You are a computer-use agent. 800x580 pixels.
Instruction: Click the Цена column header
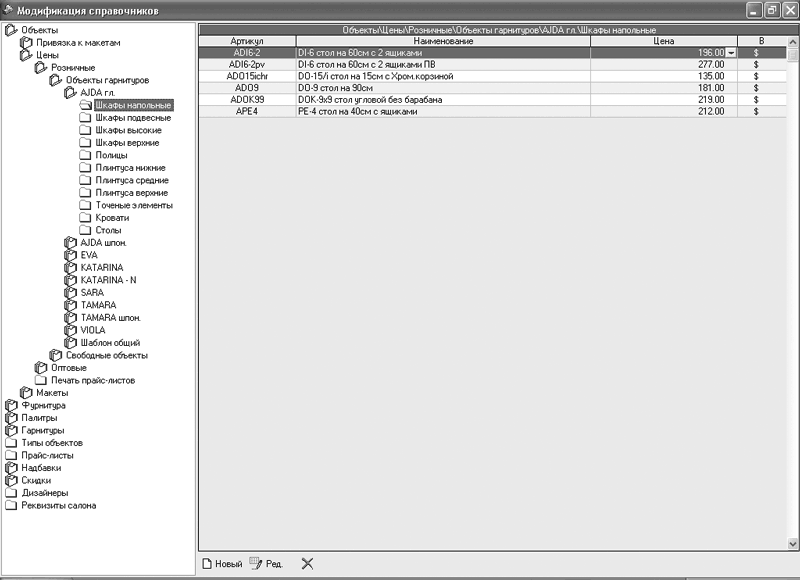pyautogui.click(x=664, y=41)
